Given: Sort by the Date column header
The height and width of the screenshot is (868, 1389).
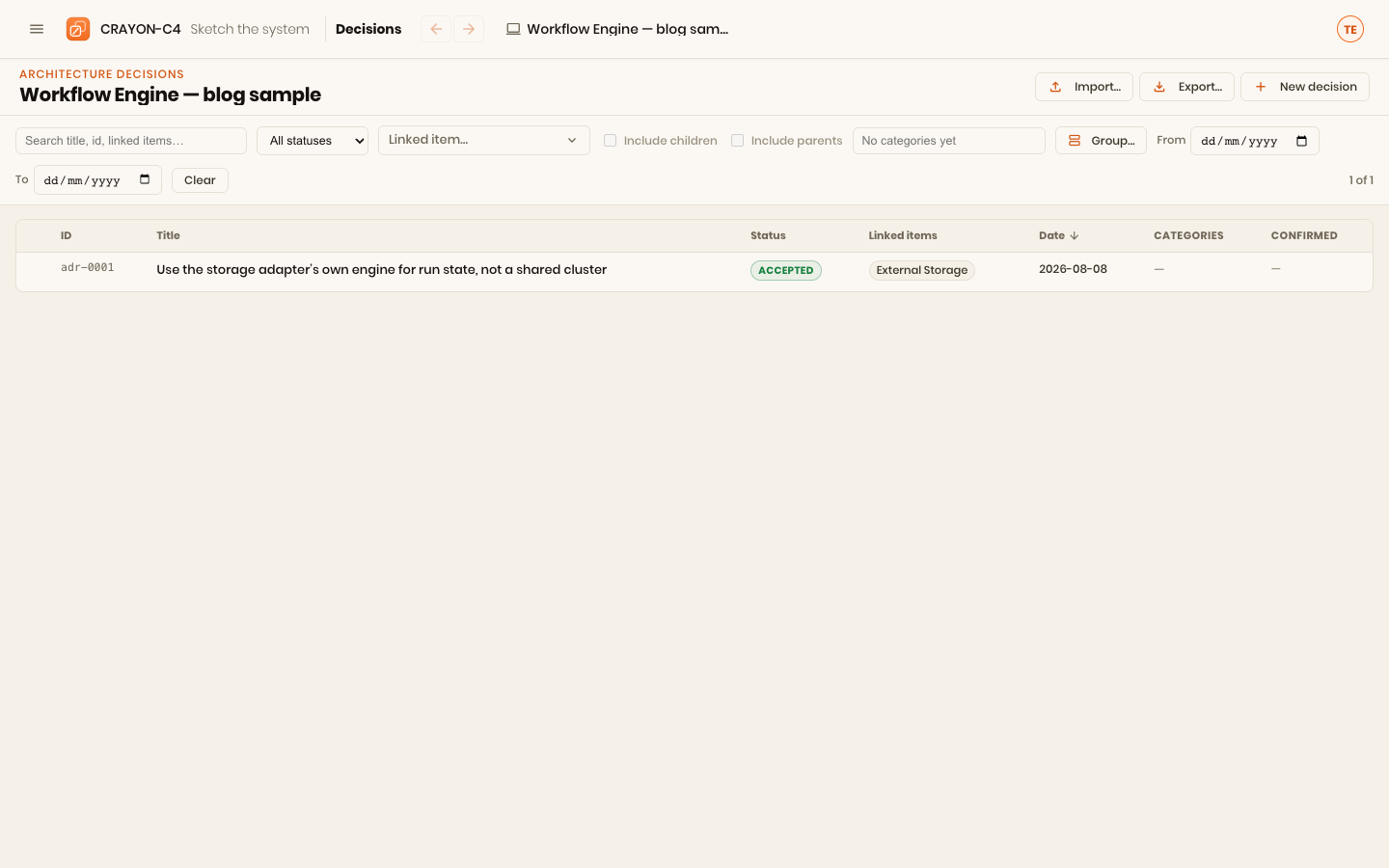Looking at the screenshot, I should point(1058,235).
